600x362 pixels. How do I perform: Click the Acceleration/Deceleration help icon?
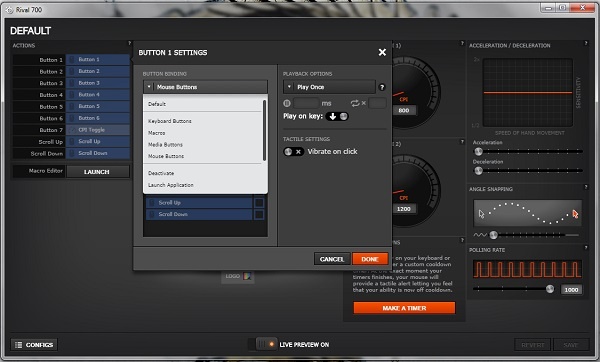(x=586, y=43)
